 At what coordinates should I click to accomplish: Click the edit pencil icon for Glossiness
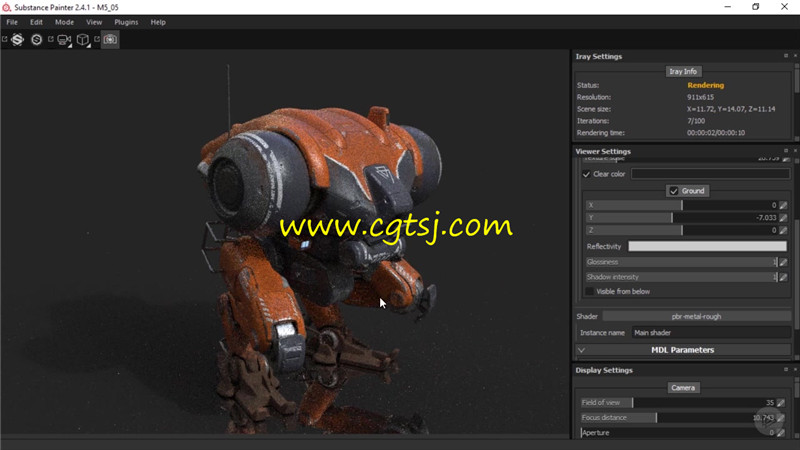point(783,262)
